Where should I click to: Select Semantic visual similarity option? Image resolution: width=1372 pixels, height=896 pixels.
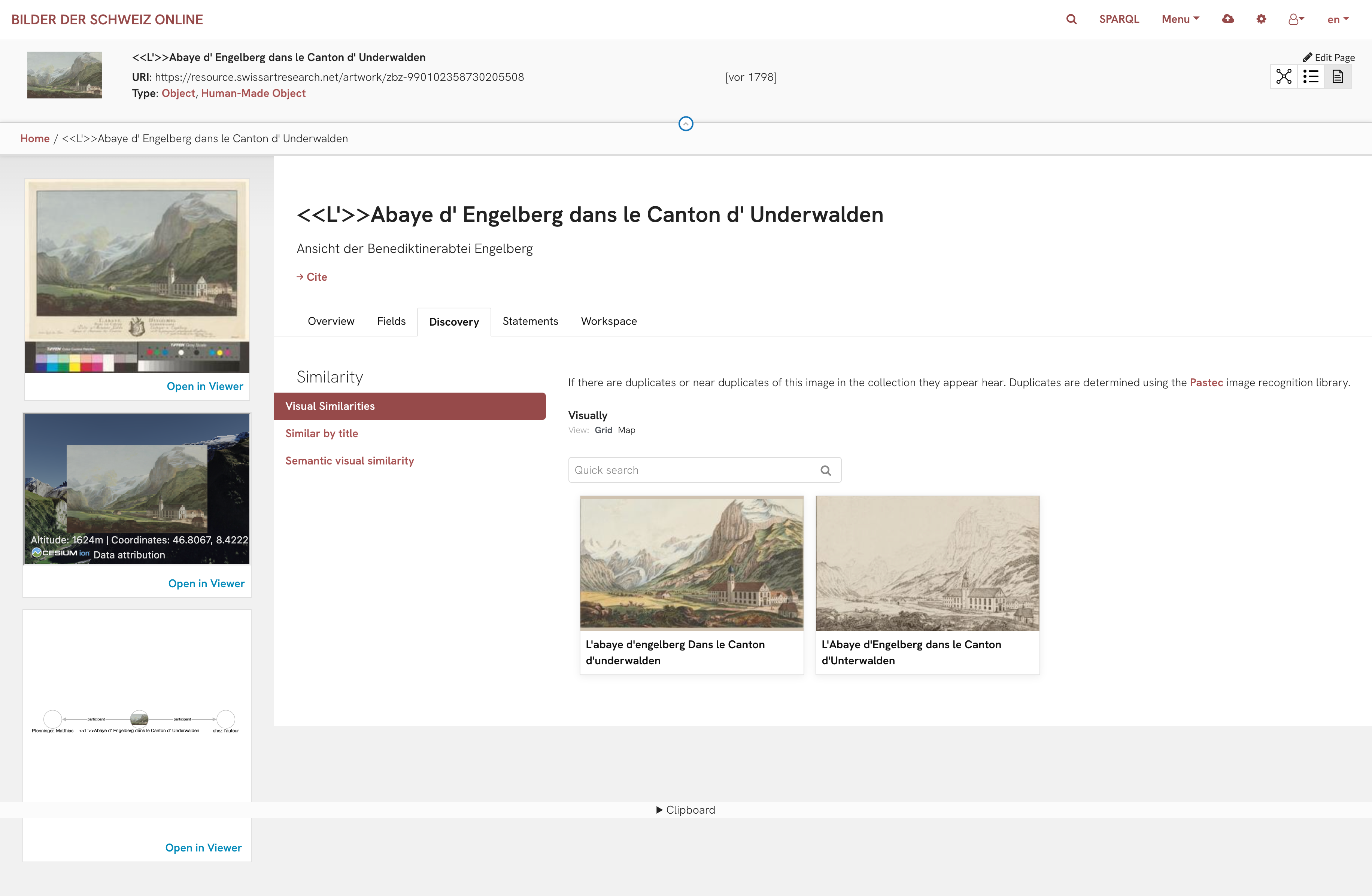349,461
